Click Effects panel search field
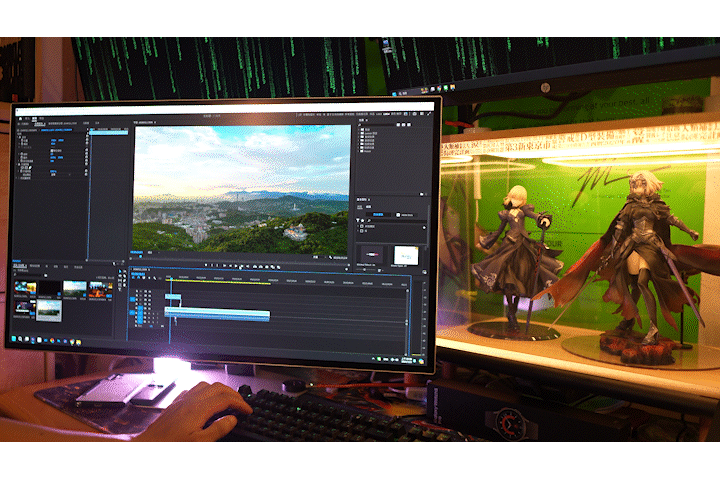Image resolution: width=720 pixels, height=480 pixels. tap(379, 125)
